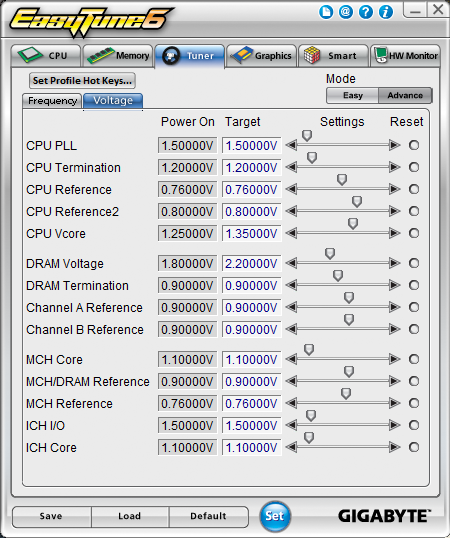Close the EasyTune6 window
450x538 pixels.
click(438, 10)
